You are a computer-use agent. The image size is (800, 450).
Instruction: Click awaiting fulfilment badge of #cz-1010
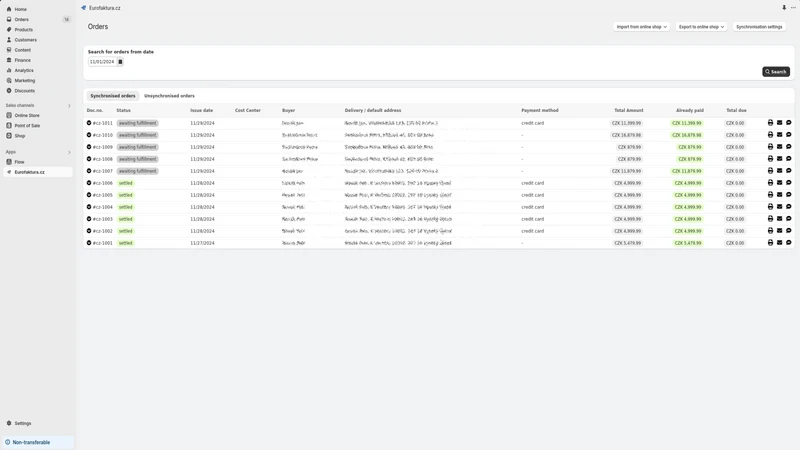138,135
